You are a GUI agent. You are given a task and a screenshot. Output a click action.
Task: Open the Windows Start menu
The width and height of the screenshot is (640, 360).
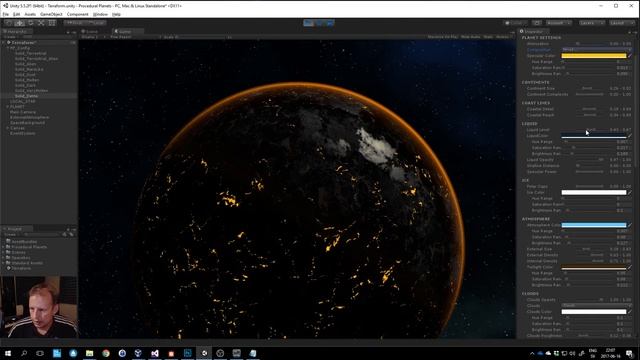click(x=7, y=353)
